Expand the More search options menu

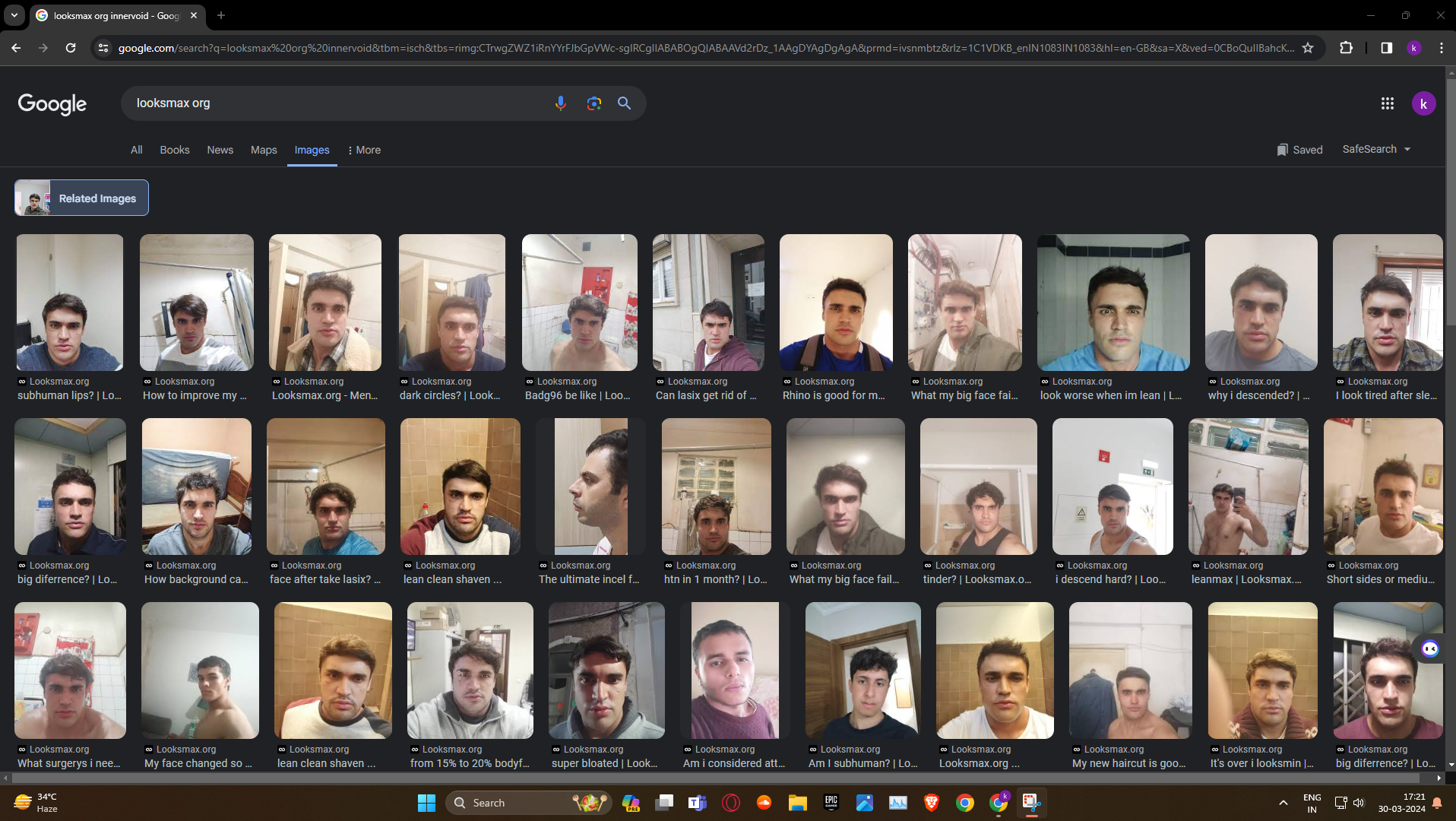364,150
